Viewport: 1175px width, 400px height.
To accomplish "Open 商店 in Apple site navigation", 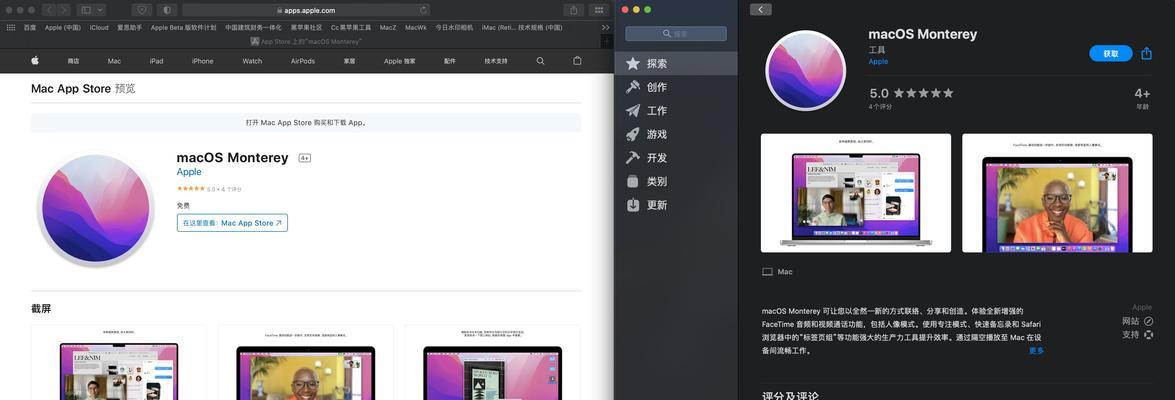I will 73,61.
